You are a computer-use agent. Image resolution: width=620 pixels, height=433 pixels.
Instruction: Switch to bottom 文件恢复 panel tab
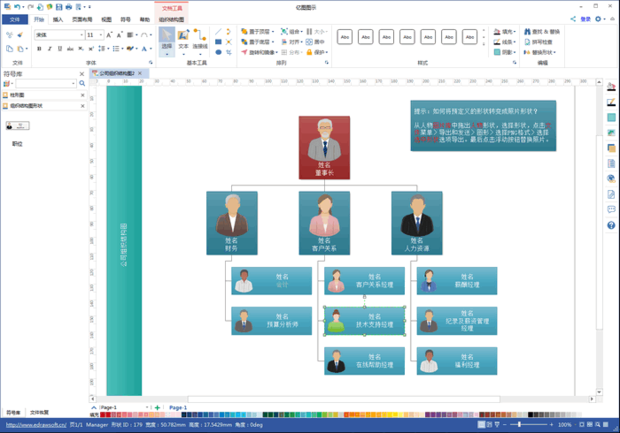[40, 412]
